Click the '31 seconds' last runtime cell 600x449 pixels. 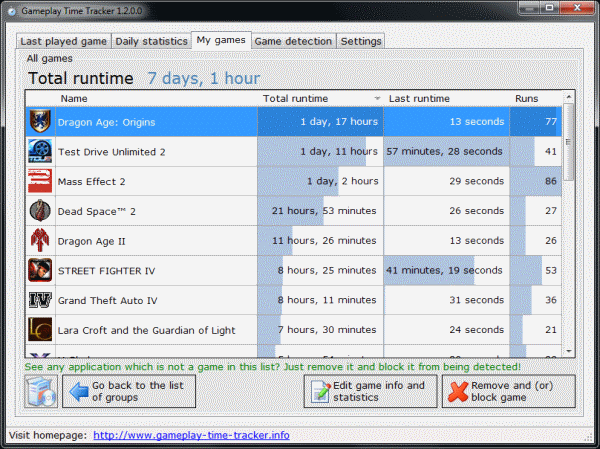click(x=447, y=300)
